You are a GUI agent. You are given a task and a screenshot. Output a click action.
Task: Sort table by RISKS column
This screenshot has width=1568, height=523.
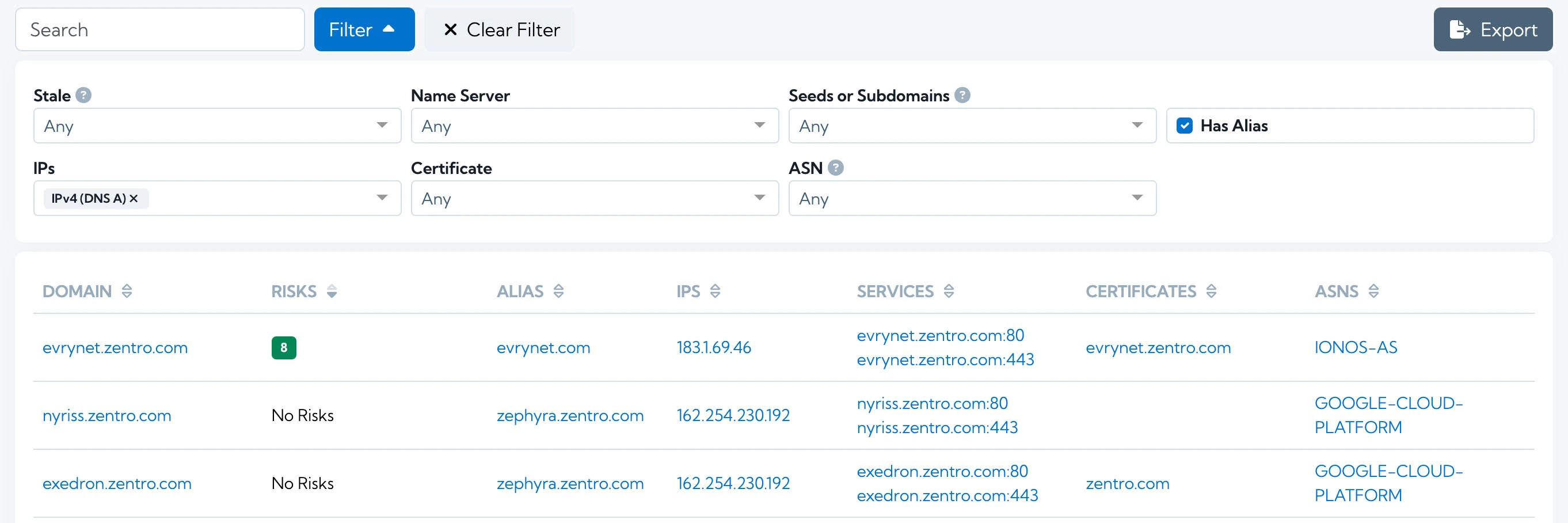click(x=332, y=291)
